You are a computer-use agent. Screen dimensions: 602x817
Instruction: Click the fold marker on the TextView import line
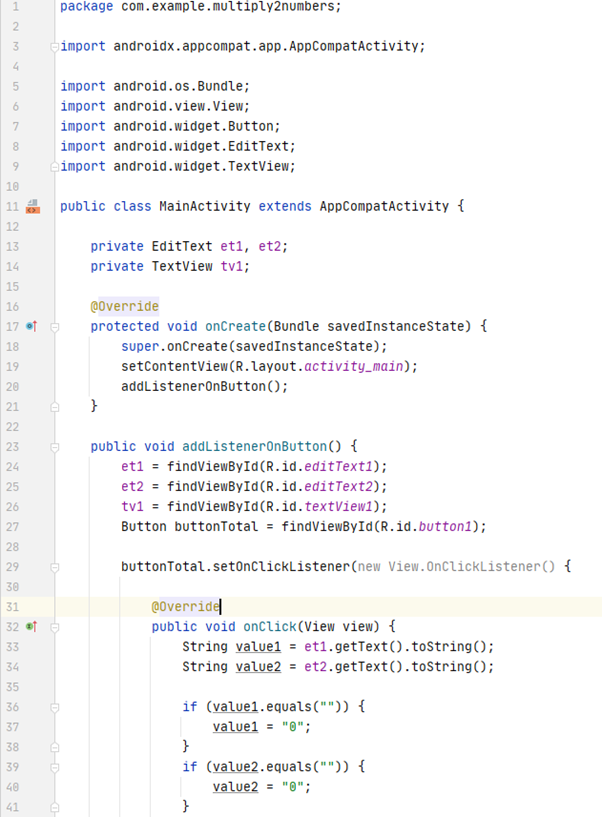click(x=54, y=167)
